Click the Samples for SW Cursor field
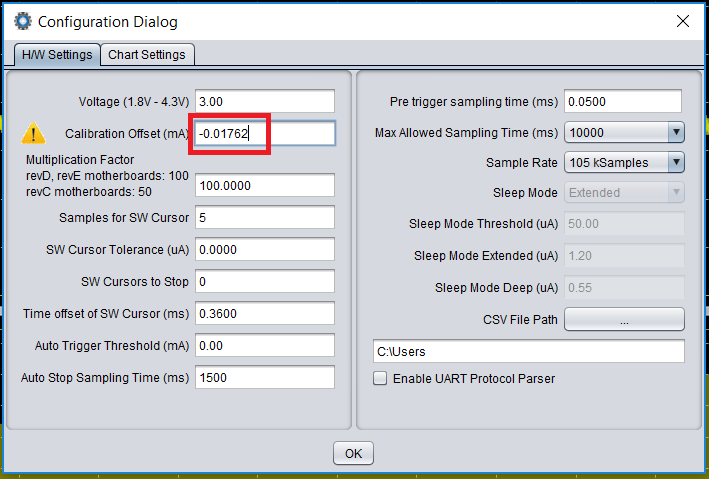The width and height of the screenshot is (709, 479). pyautogui.click(x=265, y=218)
